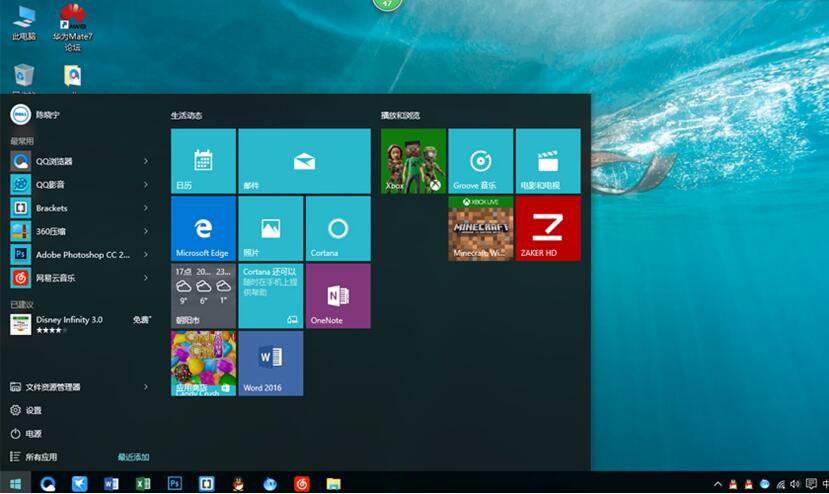Image resolution: width=829 pixels, height=494 pixels.
Task: Select the Recycle Bin desktop icon
Action: pyautogui.click(x=24, y=78)
